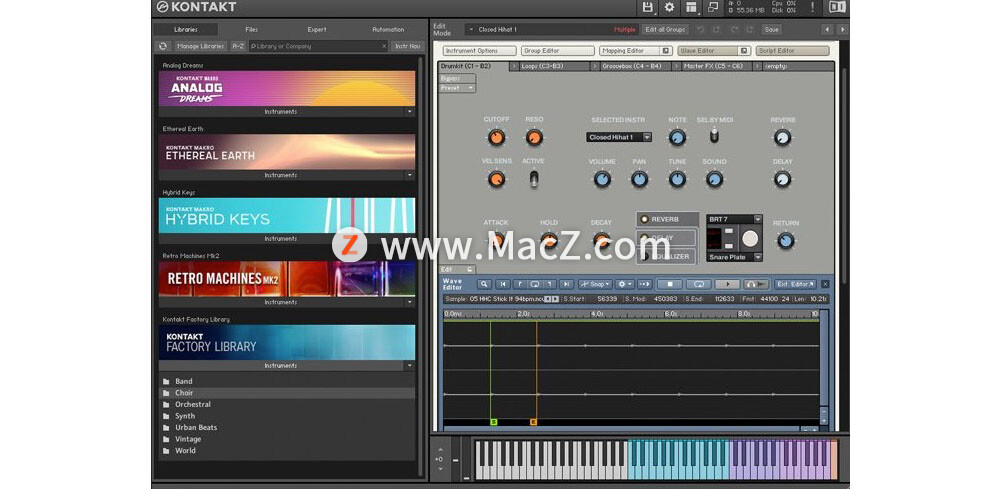This screenshot has width=1000, height=489.
Task: Click the RETURN knob
Action: [786, 240]
